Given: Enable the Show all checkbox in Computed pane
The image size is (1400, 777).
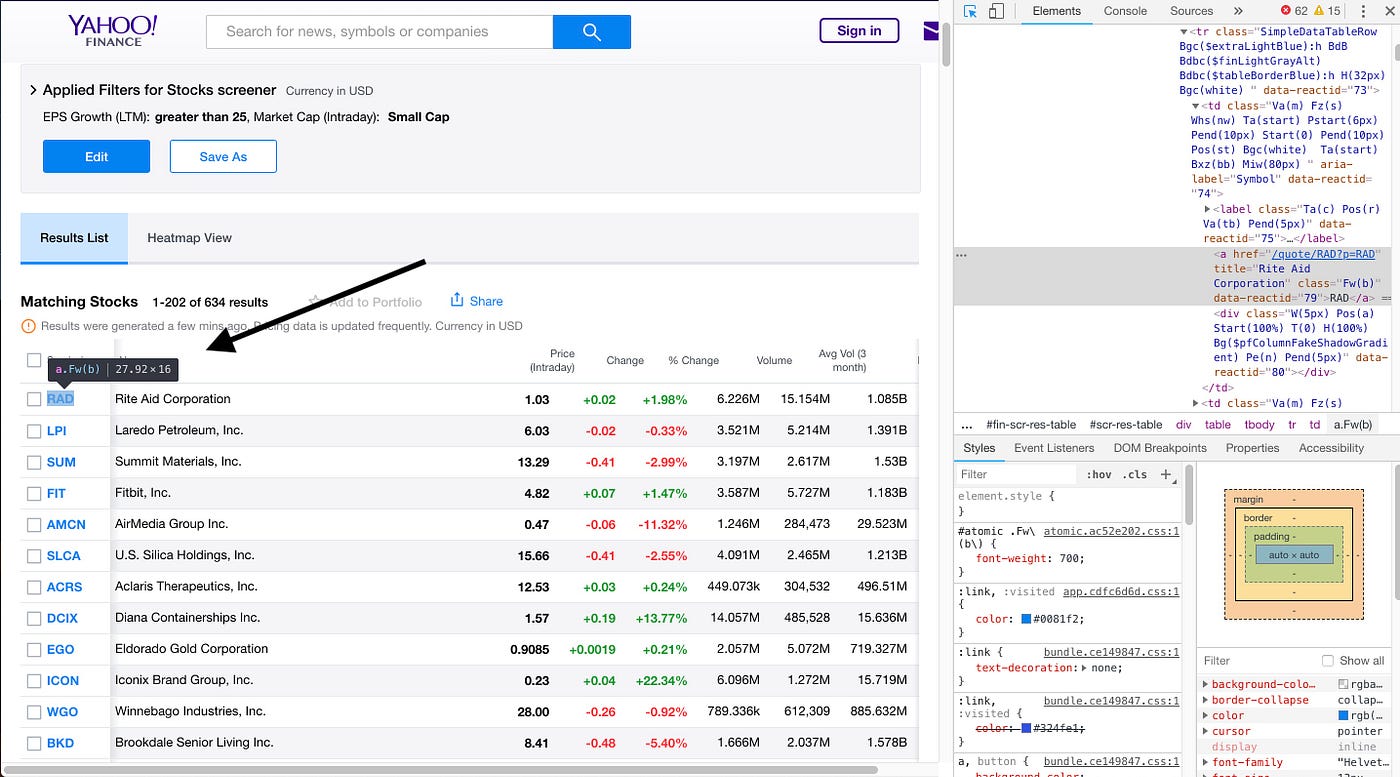Looking at the screenshot, I should click(x=1327, y=661).
